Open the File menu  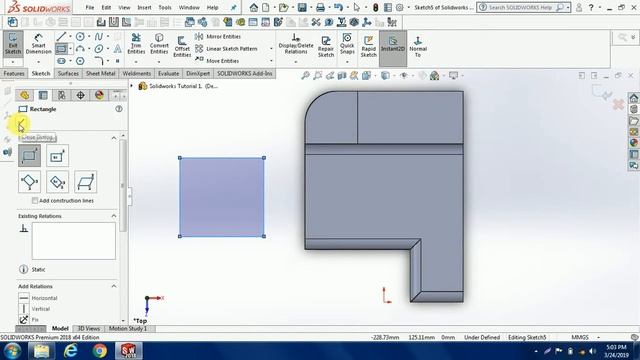coord(90,7)
